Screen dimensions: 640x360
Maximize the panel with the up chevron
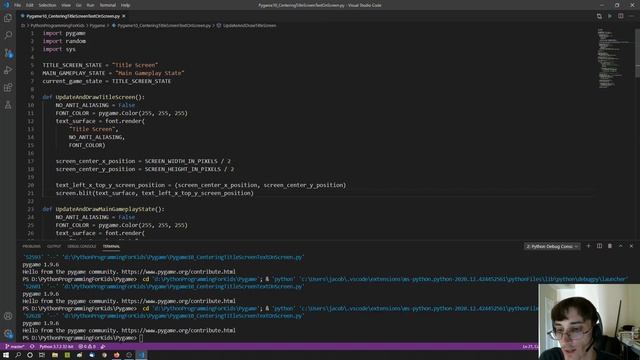click(x=620, y=246)
